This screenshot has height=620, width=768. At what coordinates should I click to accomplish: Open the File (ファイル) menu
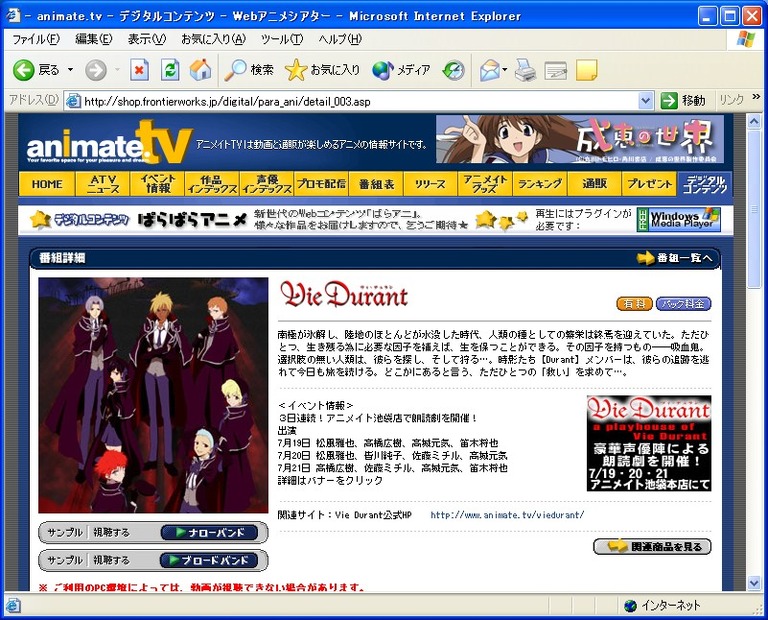[x=35, y=39]
